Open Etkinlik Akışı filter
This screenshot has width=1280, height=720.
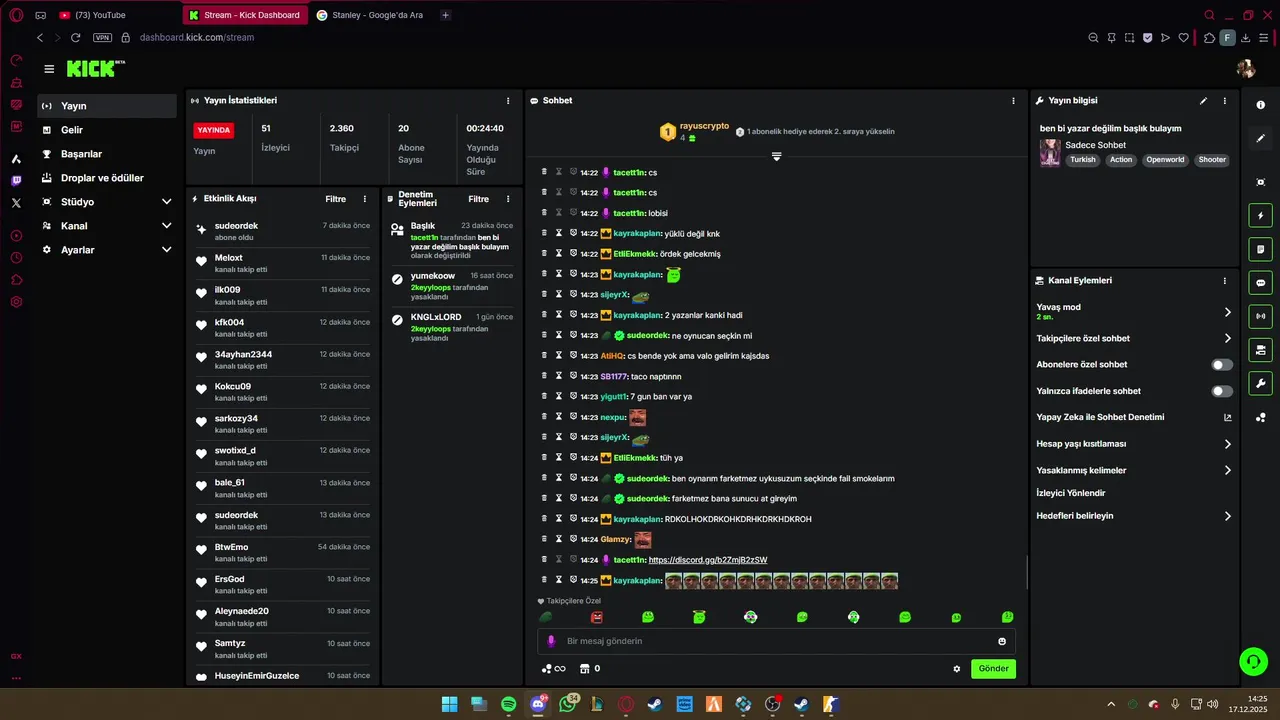pos(335,199)
